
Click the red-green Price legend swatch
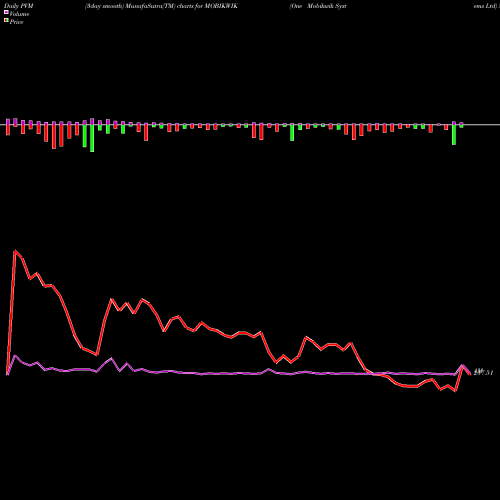(x=6, y=21)
